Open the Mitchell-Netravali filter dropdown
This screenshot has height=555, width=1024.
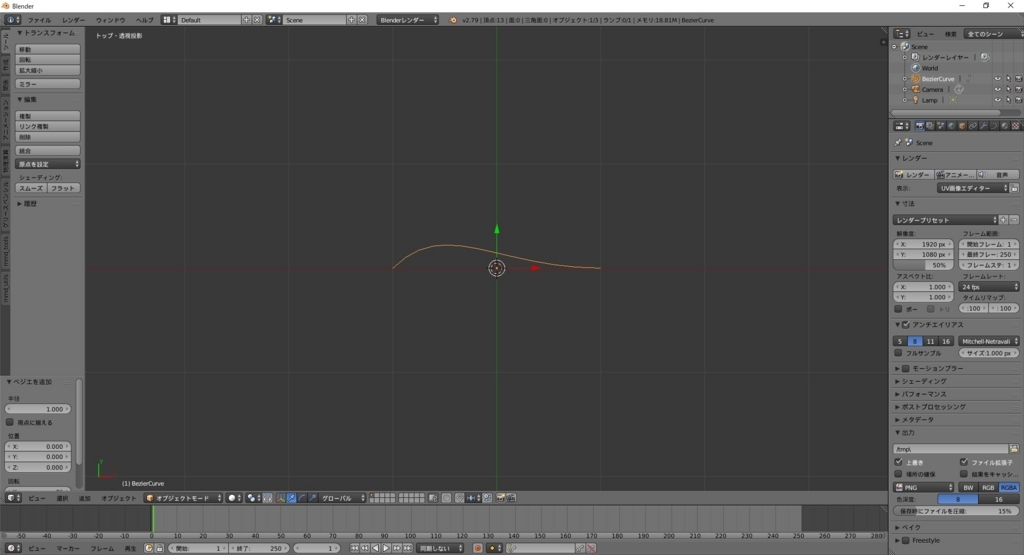[x=989, y=341]
